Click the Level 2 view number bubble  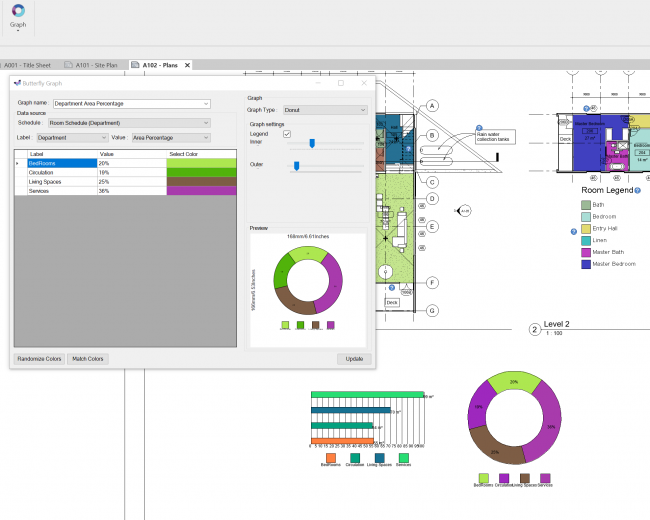coord(535,328)
